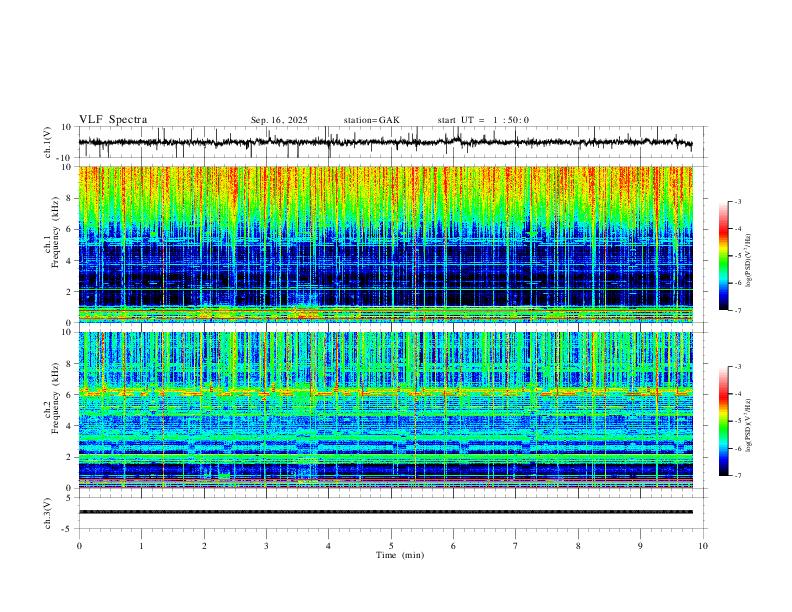The width and height of the screenshot is (792, 612).
Task: Click the upper colorbar log(PSD) label
Action: pyautogui.click(x=748, y=261)
